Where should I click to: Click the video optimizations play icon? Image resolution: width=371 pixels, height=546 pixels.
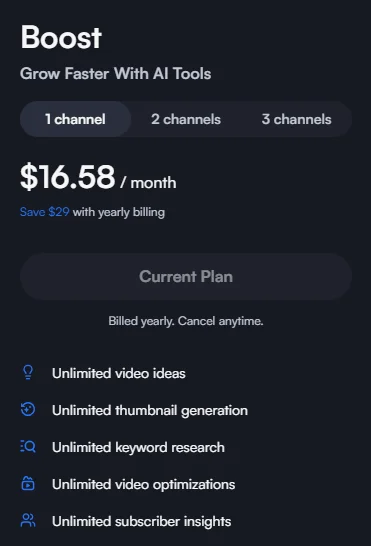[28, 483]
